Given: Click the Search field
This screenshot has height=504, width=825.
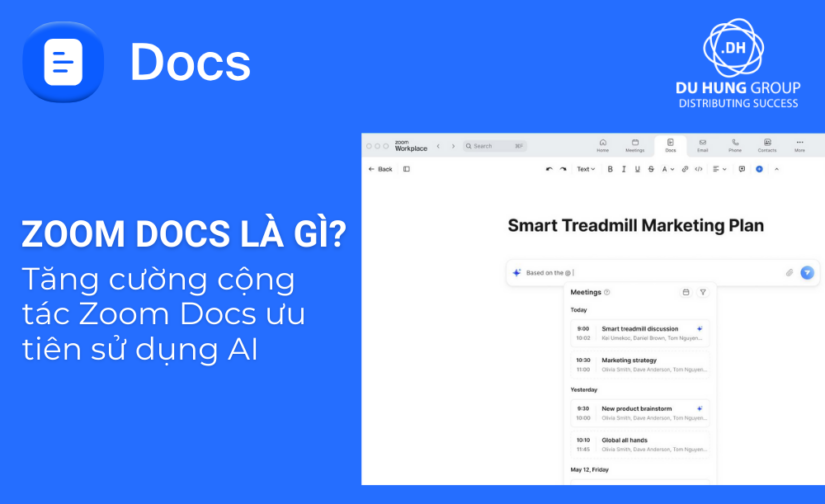Looking at the screenshot, I should pyautogui.click(x=495, y=146).
